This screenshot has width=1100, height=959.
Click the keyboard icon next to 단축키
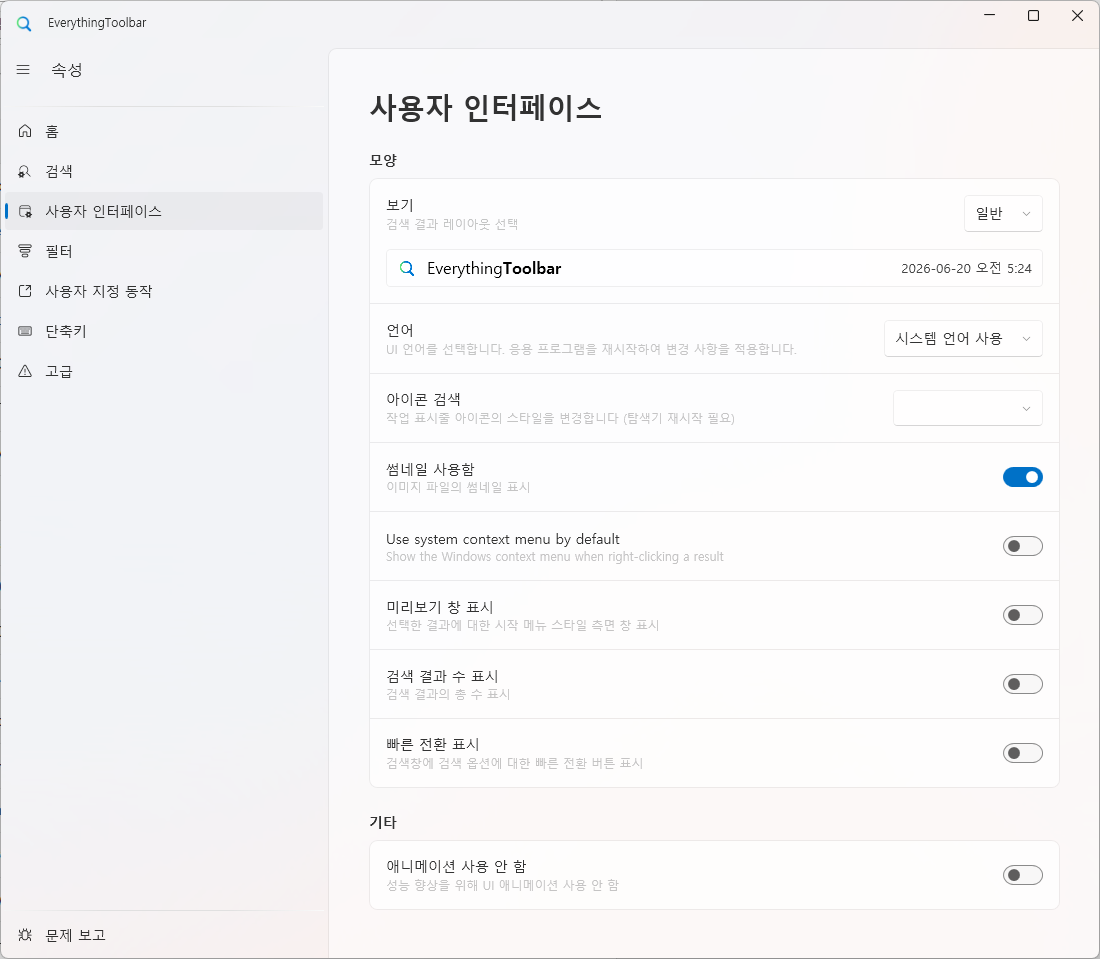point(25,331)
